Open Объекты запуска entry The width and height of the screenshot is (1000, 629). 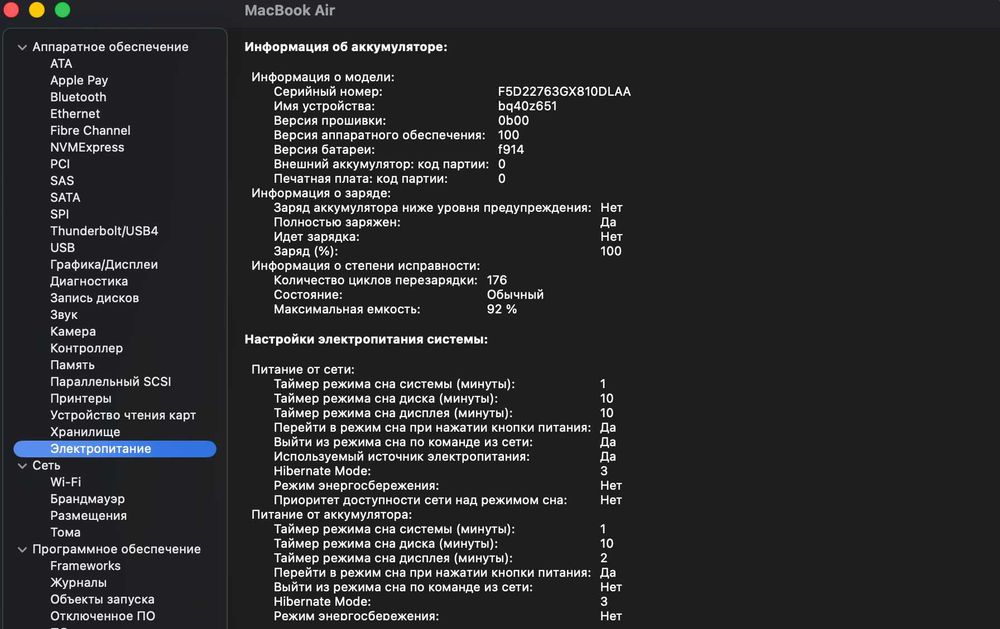103,600
